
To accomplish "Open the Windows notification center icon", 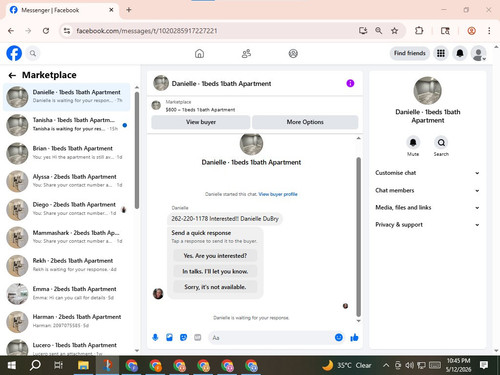I will pyautogui.click(x=484, y=366).
